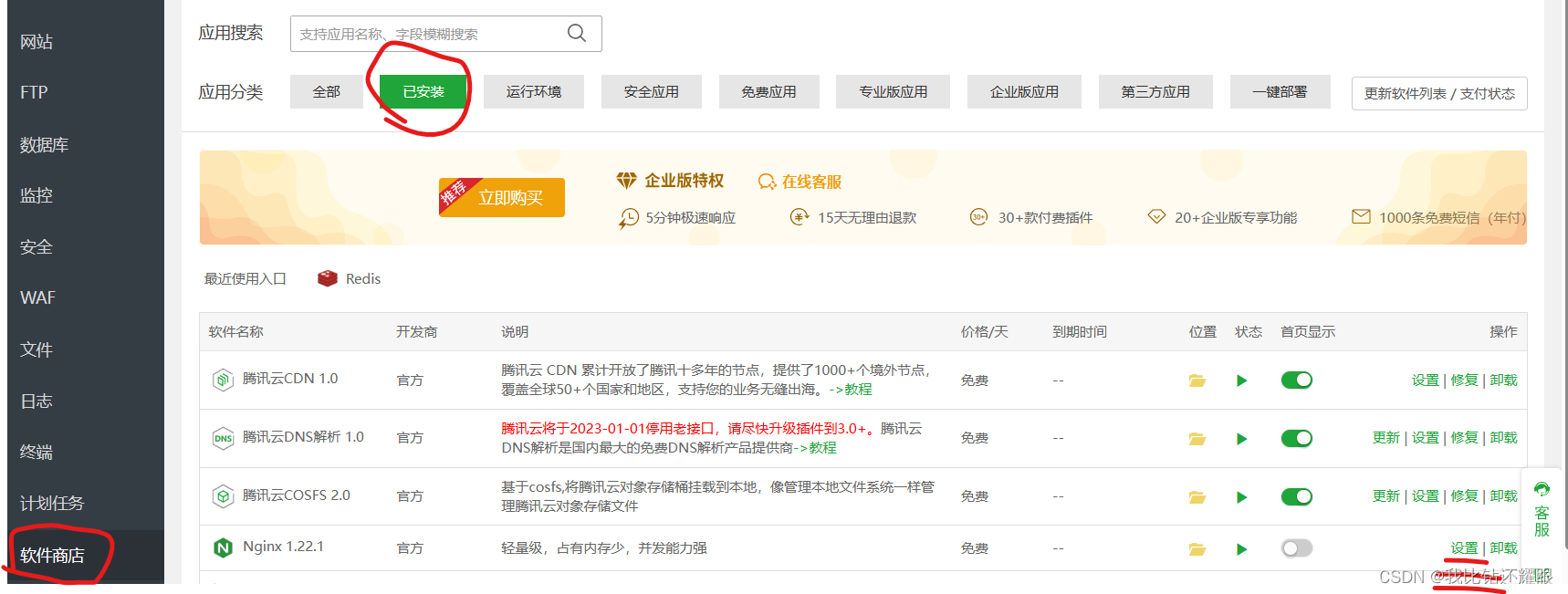The width and height of the screenshot is (1568, 594).
Task: Click 设置 for 腾讯云CDN 1.0
Action: tap(1425, 380)
